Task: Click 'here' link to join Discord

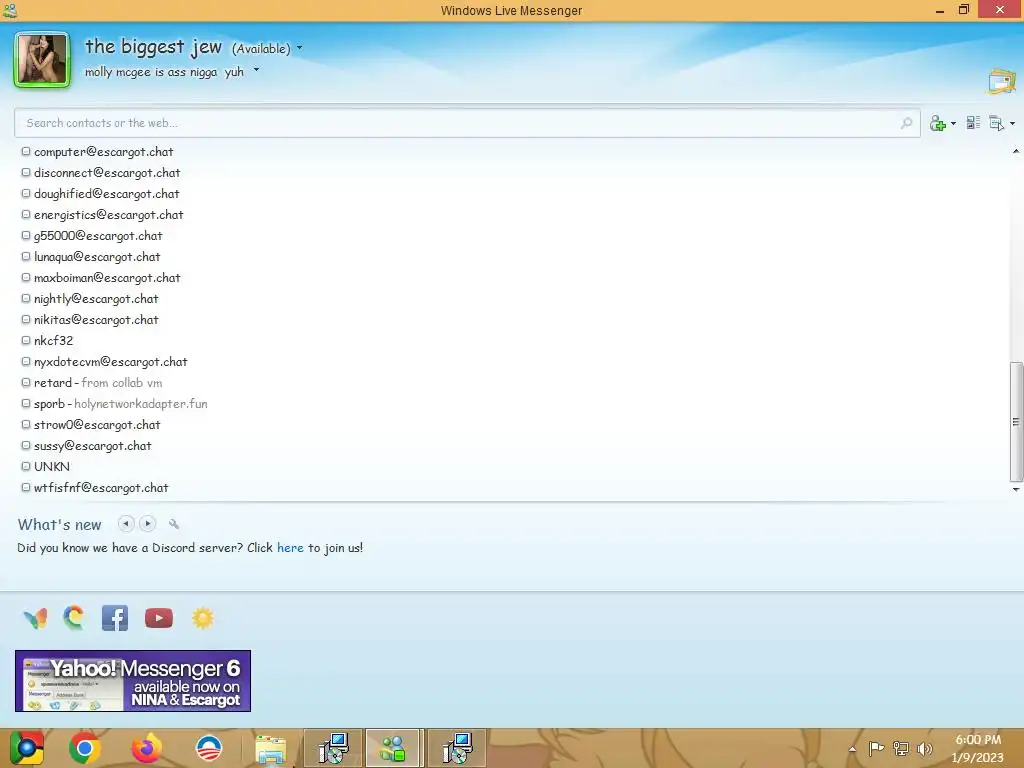Action: point(290,548)
